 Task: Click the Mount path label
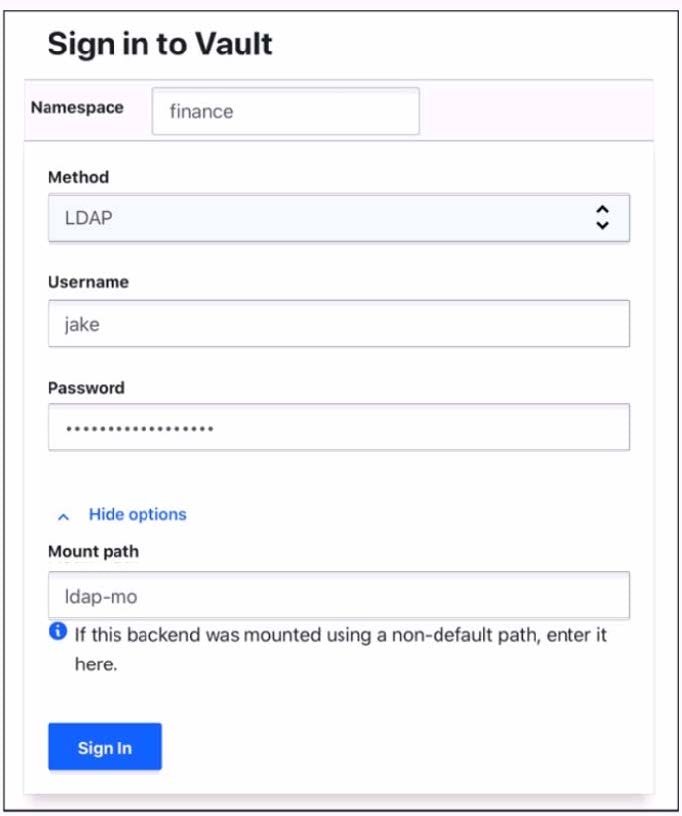(x=93, y=551)
